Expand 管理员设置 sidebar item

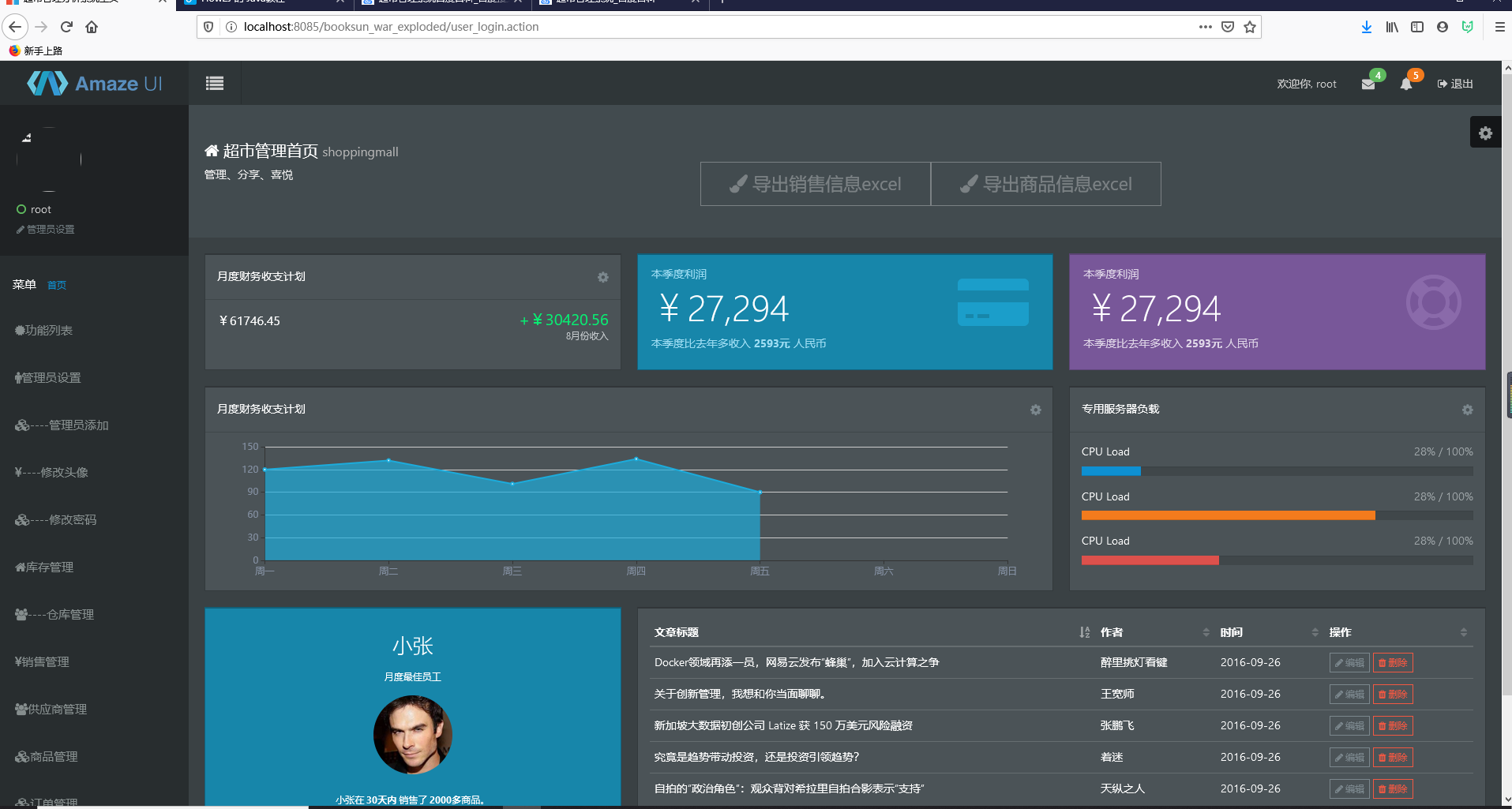48,377
